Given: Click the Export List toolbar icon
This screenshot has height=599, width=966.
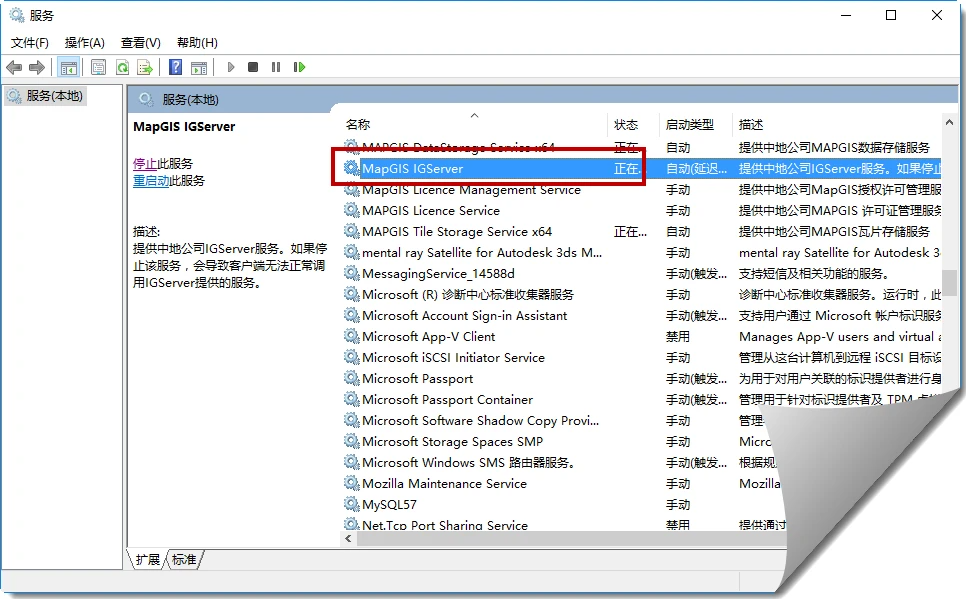Looking at the screenshot, I should point(145,67).
